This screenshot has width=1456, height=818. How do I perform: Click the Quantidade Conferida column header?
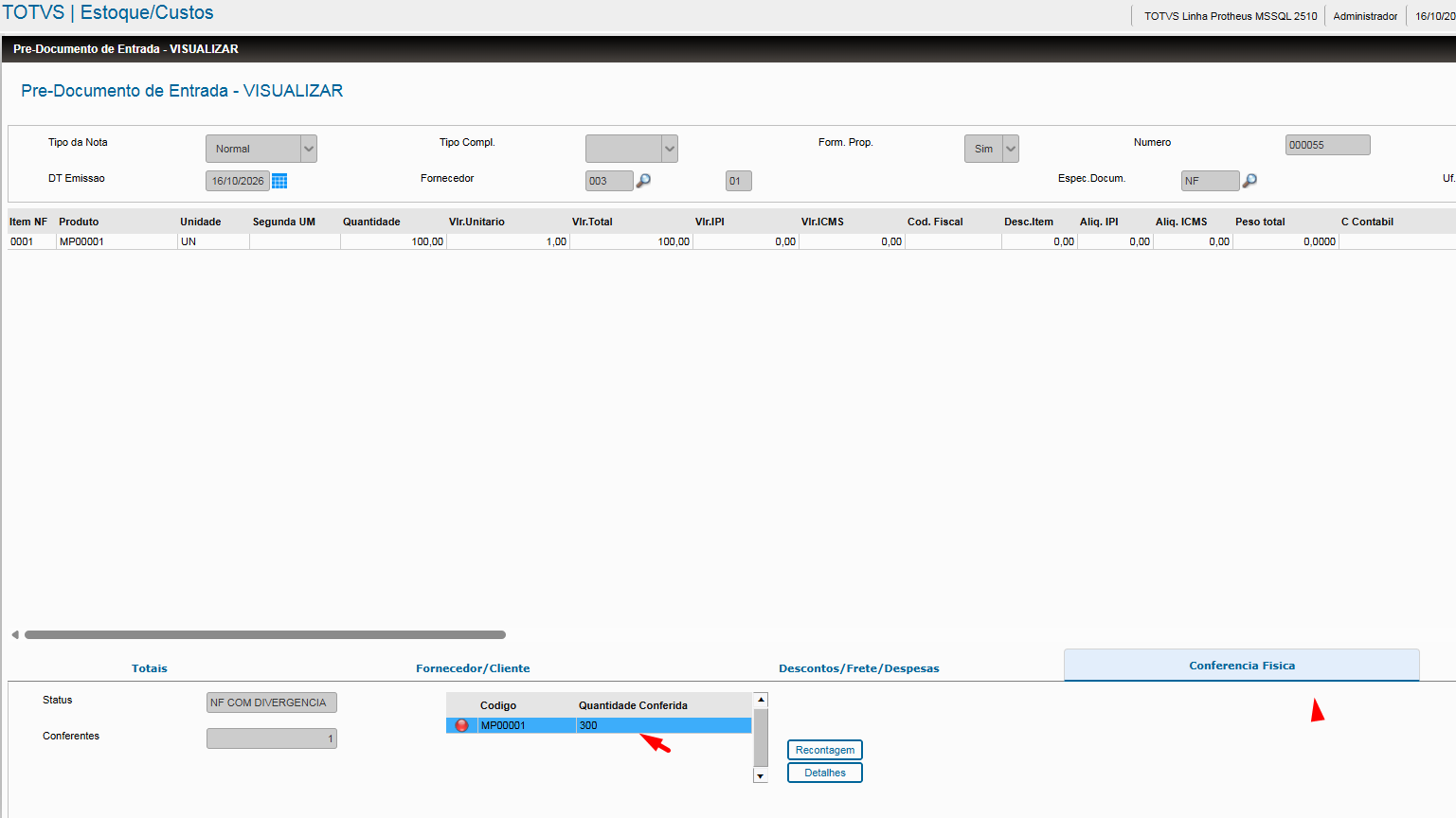point(633,705)
